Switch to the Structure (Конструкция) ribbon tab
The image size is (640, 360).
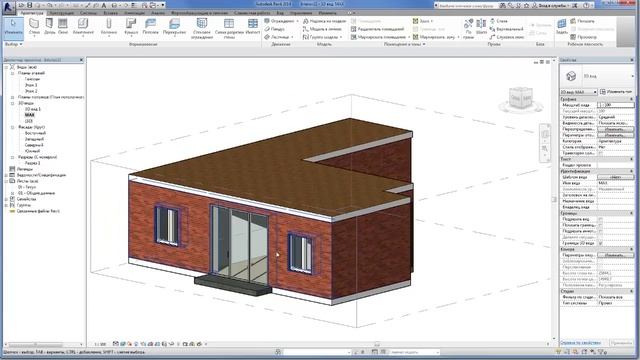click(x=61, y=13)
